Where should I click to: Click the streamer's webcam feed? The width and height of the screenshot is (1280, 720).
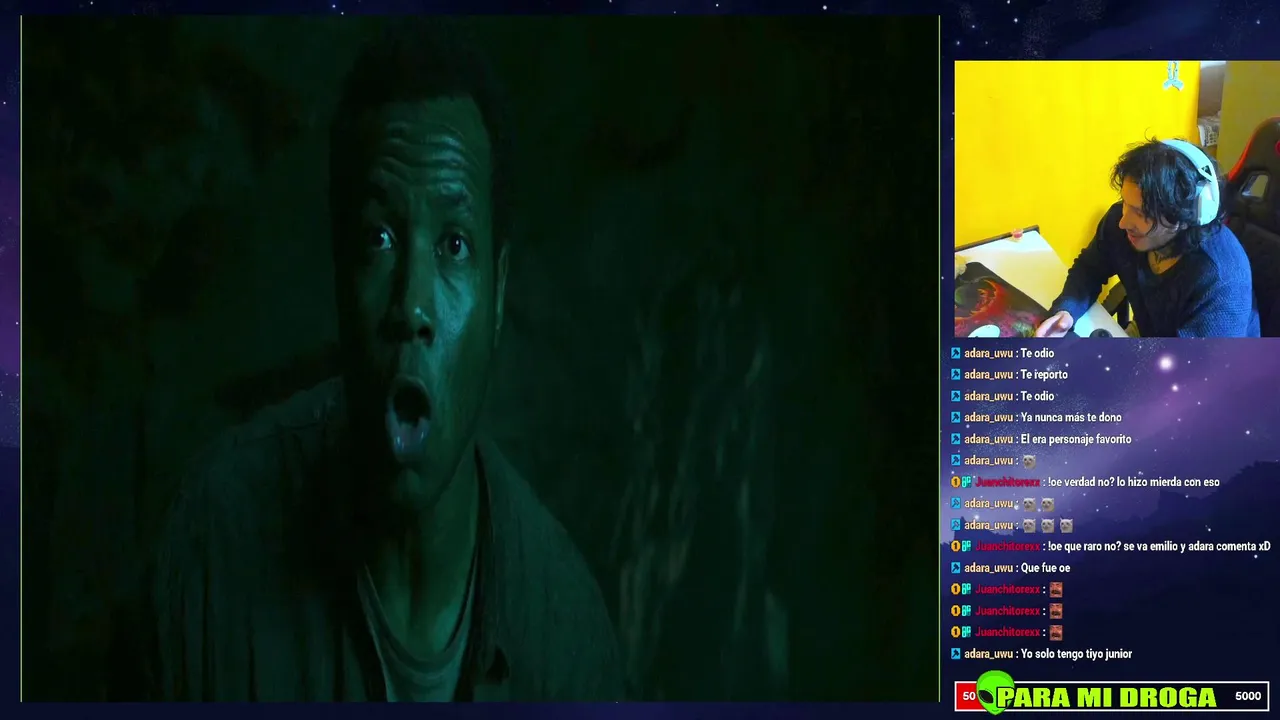1117,199
